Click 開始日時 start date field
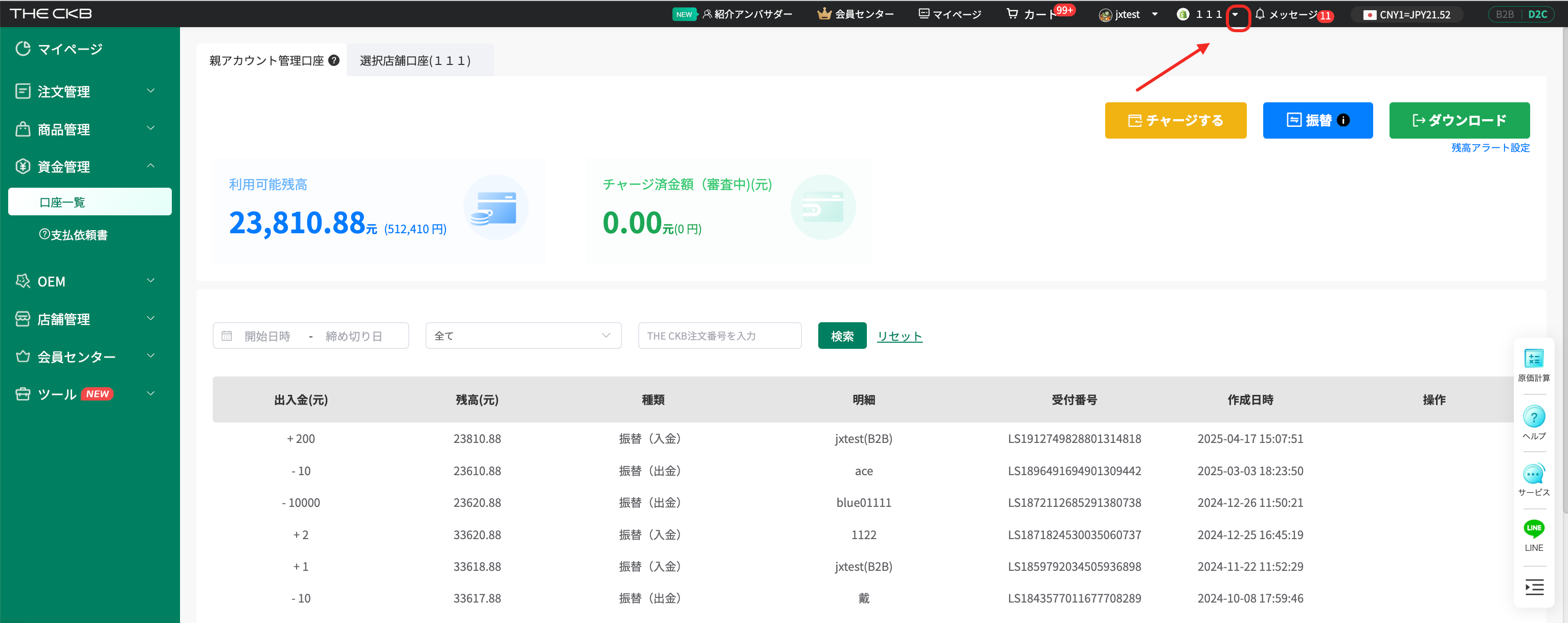The height and width of the screenshot is (623, 1568). coord(267,336)
